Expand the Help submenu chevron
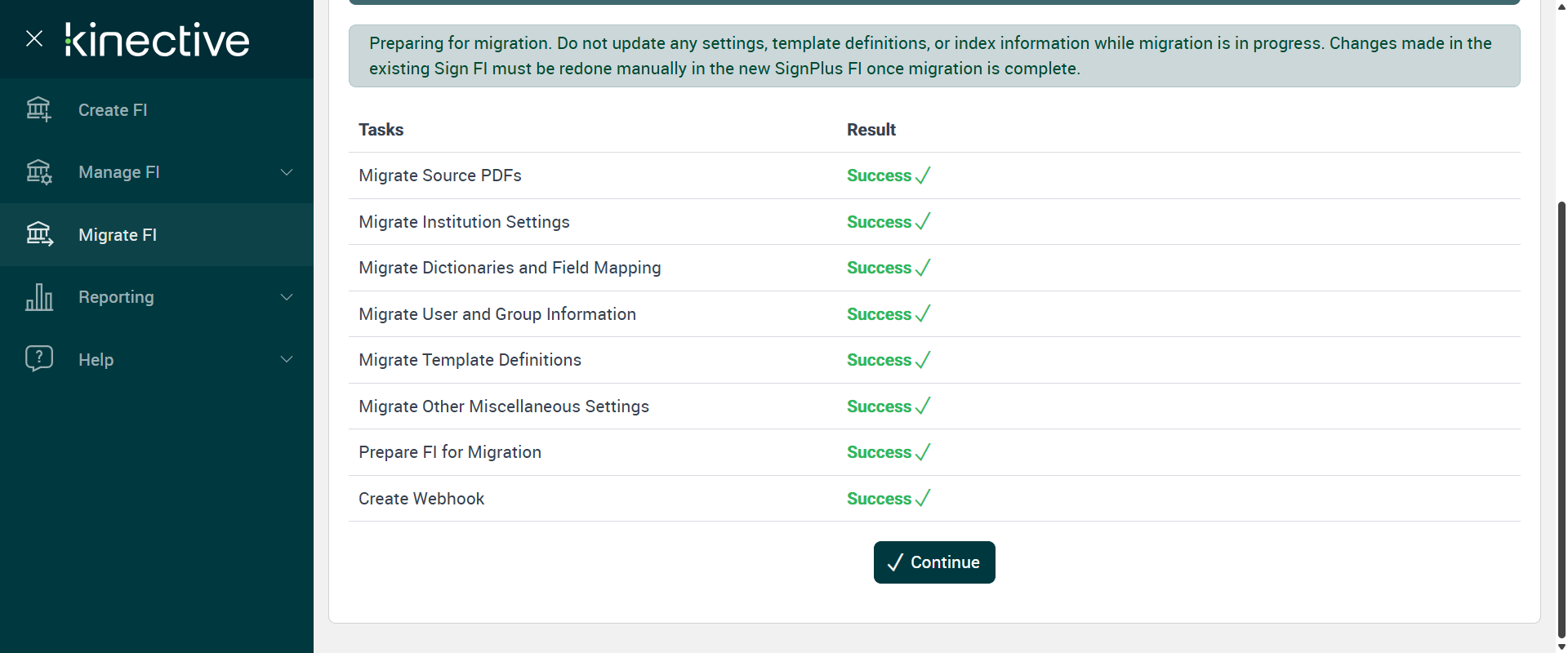This screenshot has height=653, width=1568. click(x=287, y=359)
